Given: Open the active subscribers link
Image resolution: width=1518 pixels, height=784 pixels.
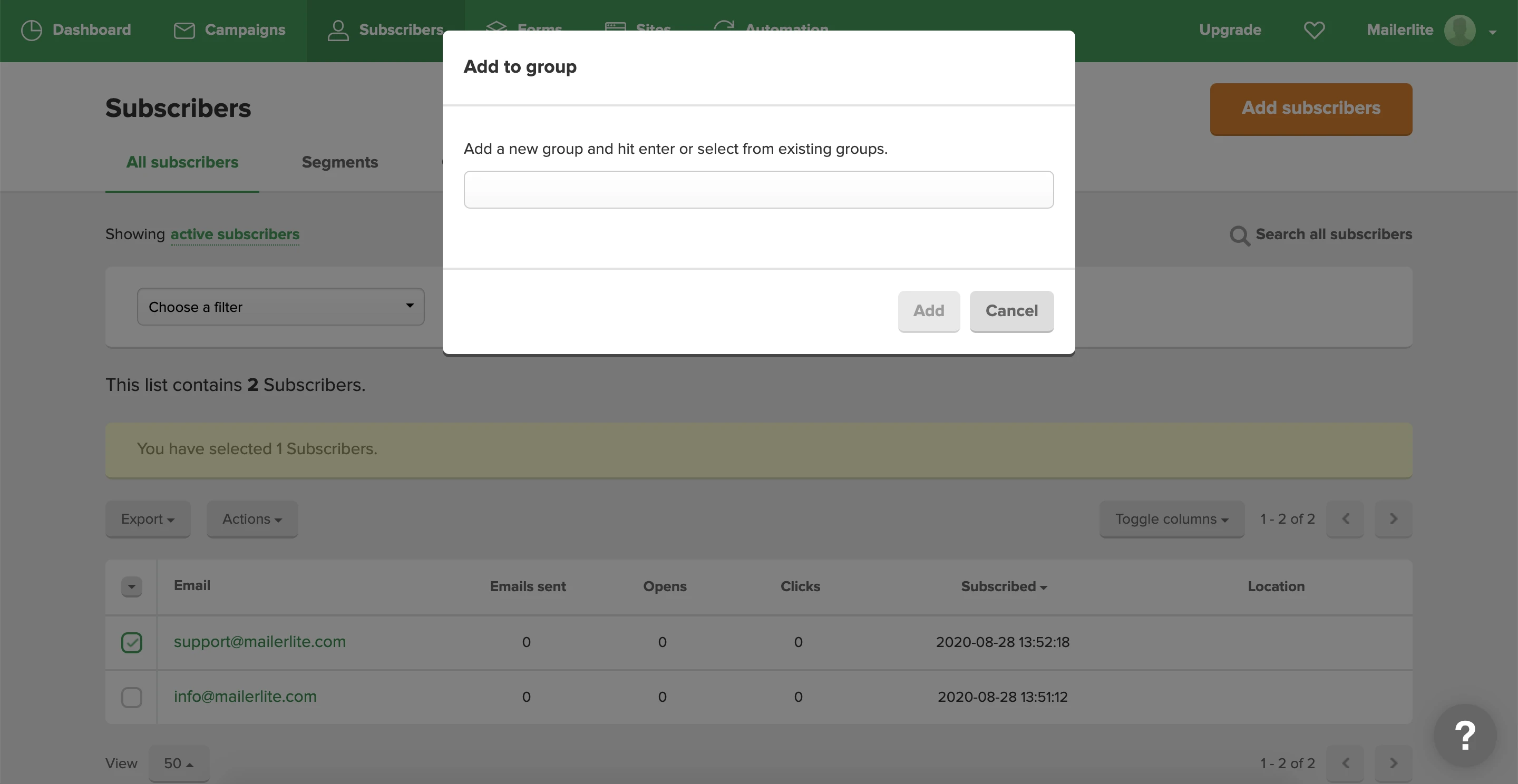Looking at the screenshot, I should (x=235, y=234).
